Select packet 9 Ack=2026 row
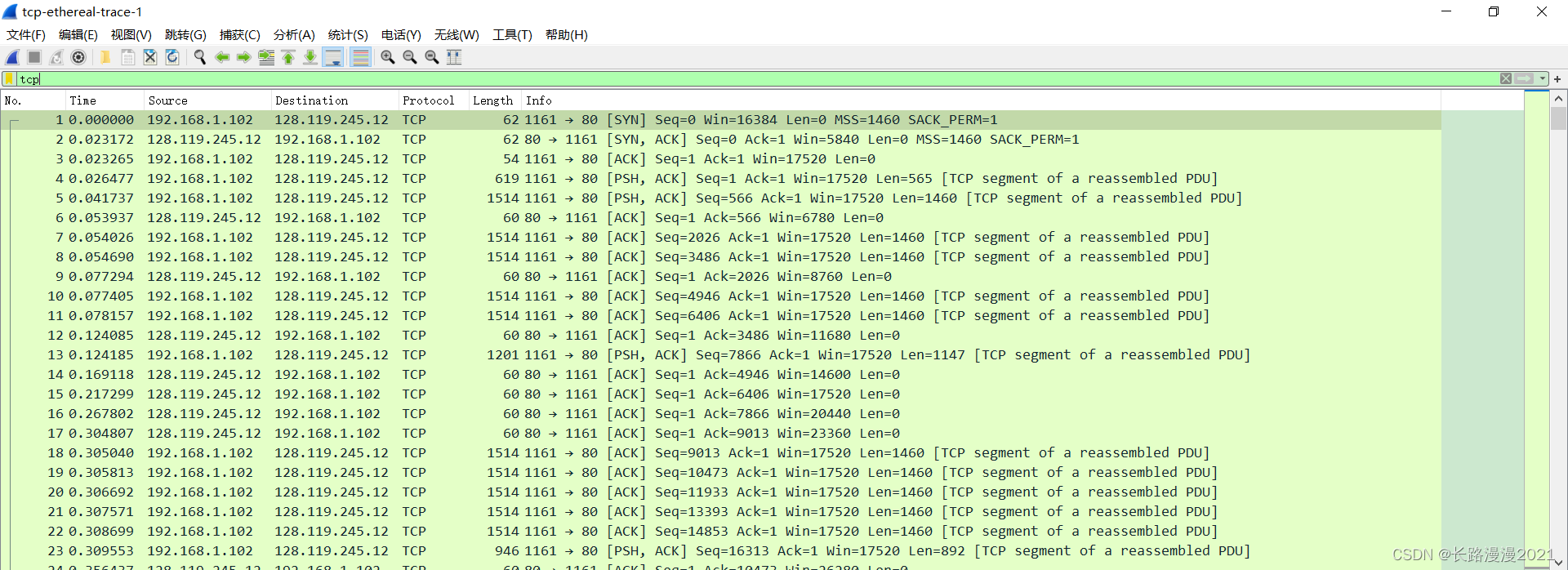Viewport: 1568px width, 570px height. (x=721, y=277)
